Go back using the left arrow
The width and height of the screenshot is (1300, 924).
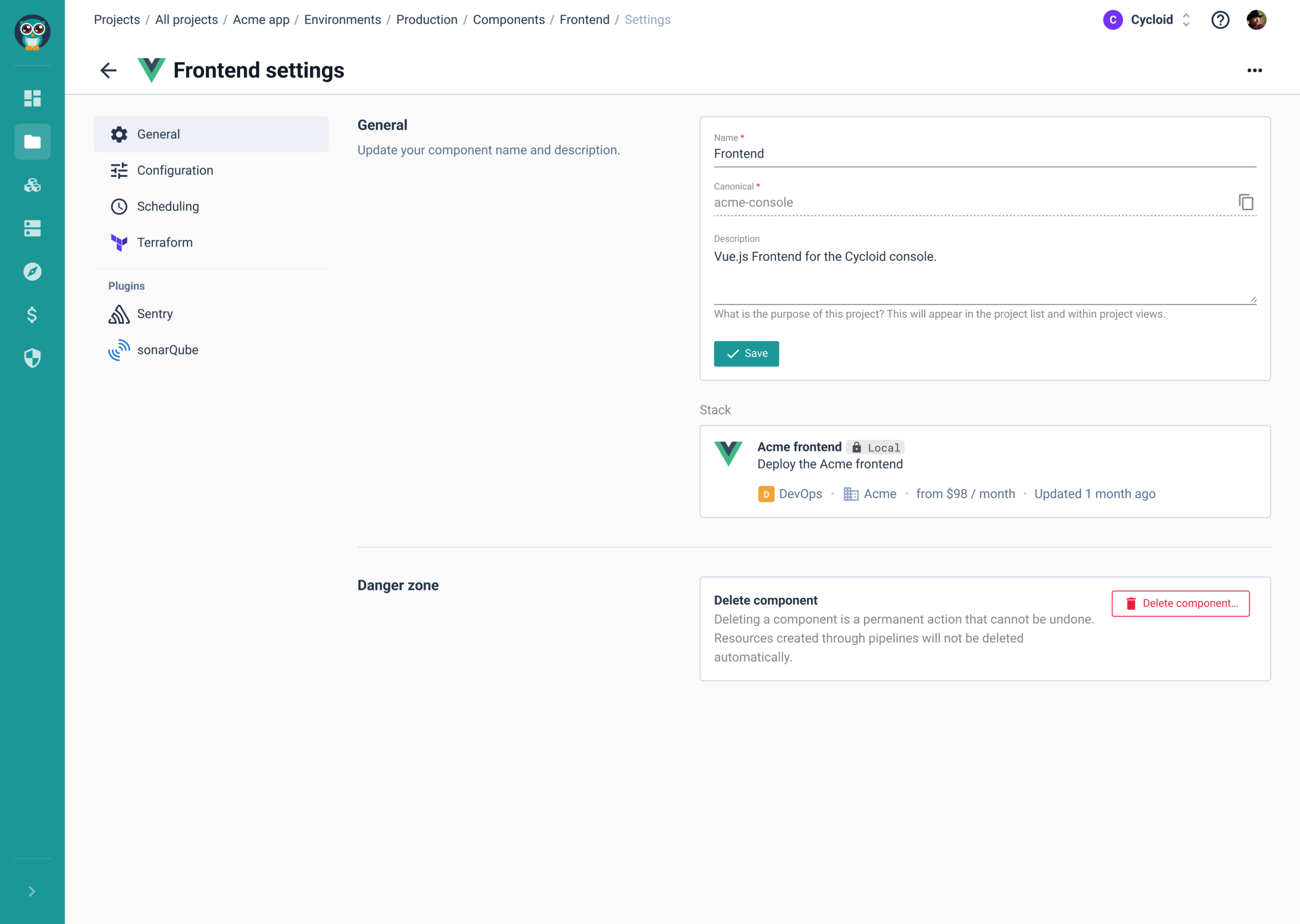pos(108,70)
